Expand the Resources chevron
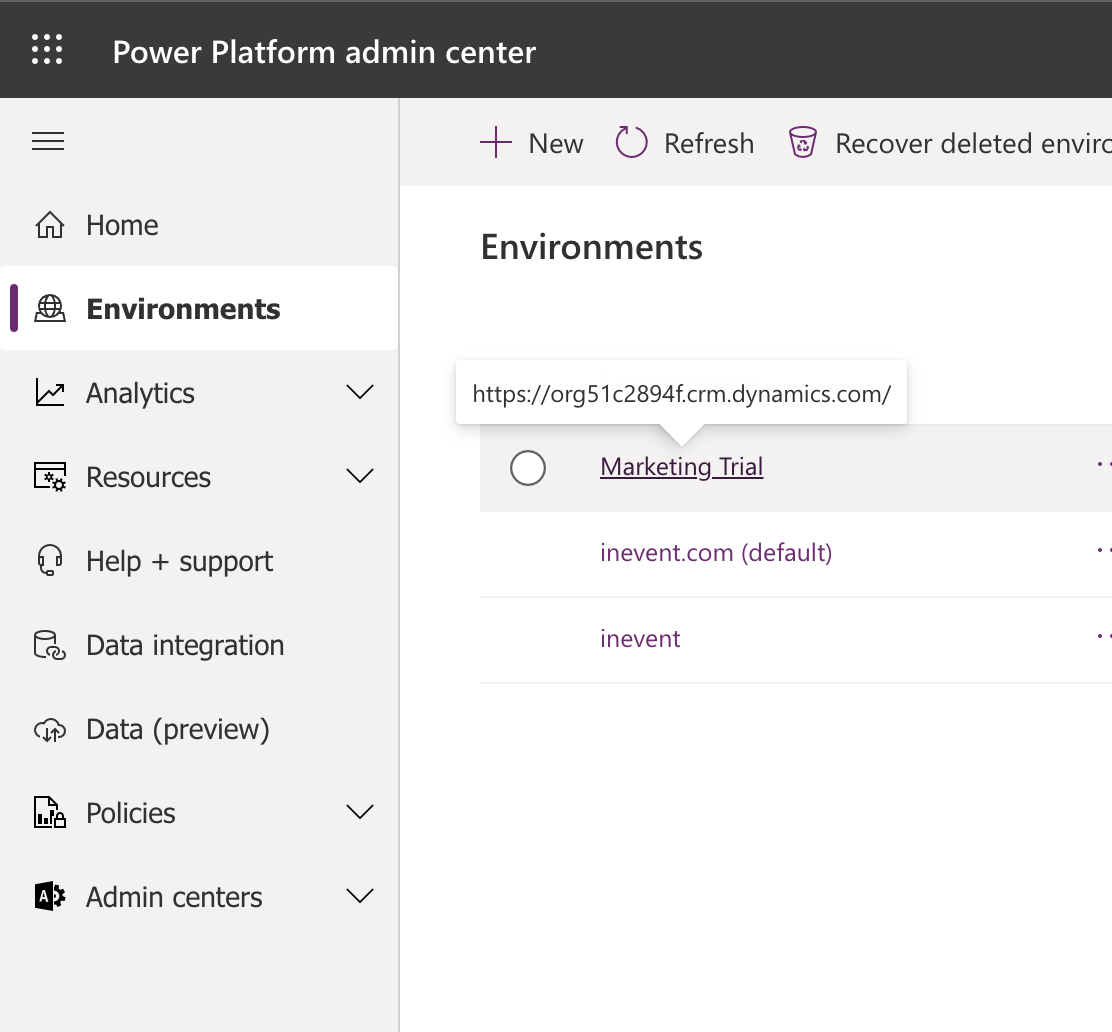This screenshot has width=1112, height=1032. coord(360,475)
